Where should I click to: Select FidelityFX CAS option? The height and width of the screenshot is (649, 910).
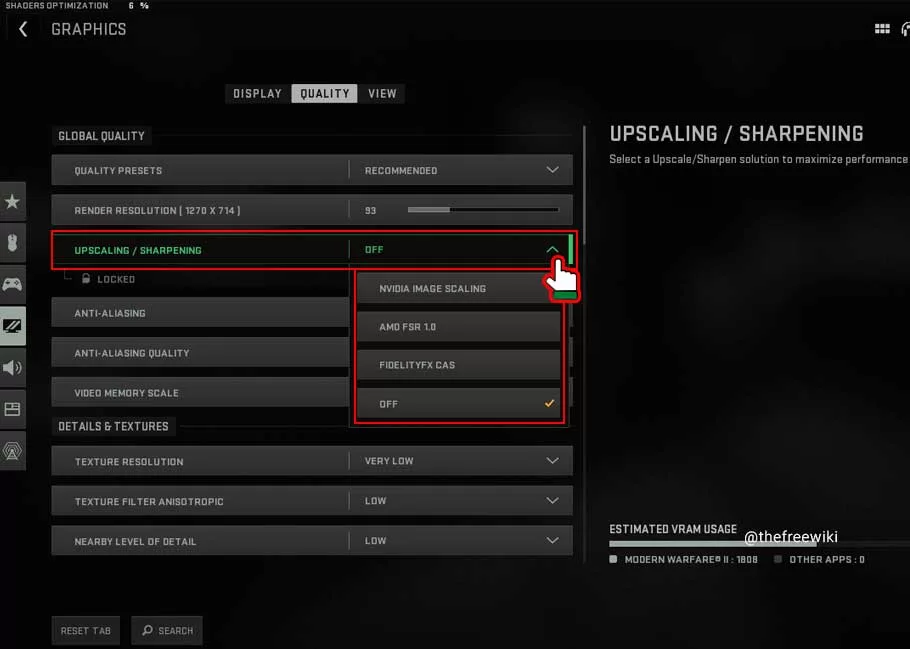click(458, 365)
